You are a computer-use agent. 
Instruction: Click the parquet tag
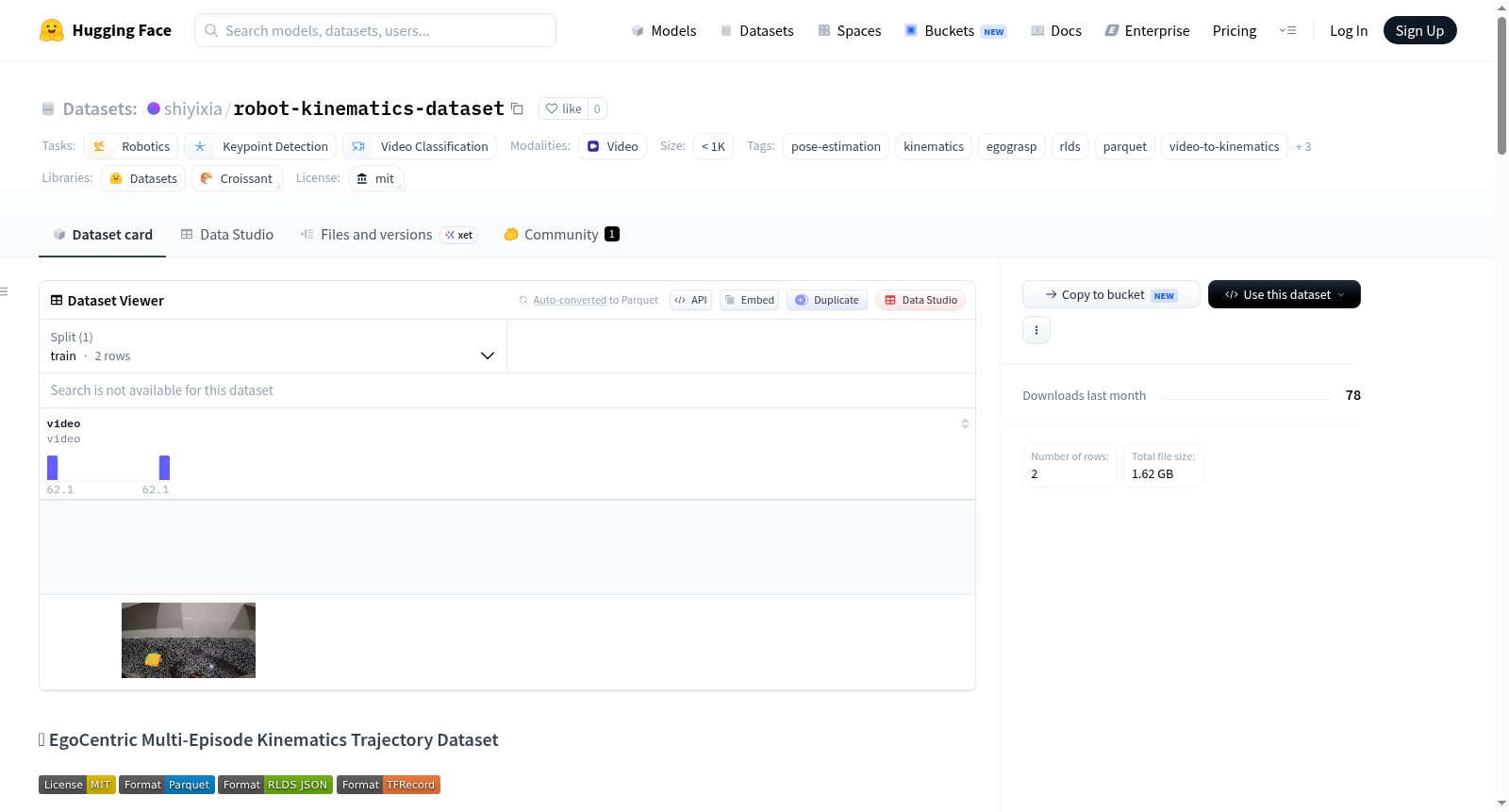1125,146
